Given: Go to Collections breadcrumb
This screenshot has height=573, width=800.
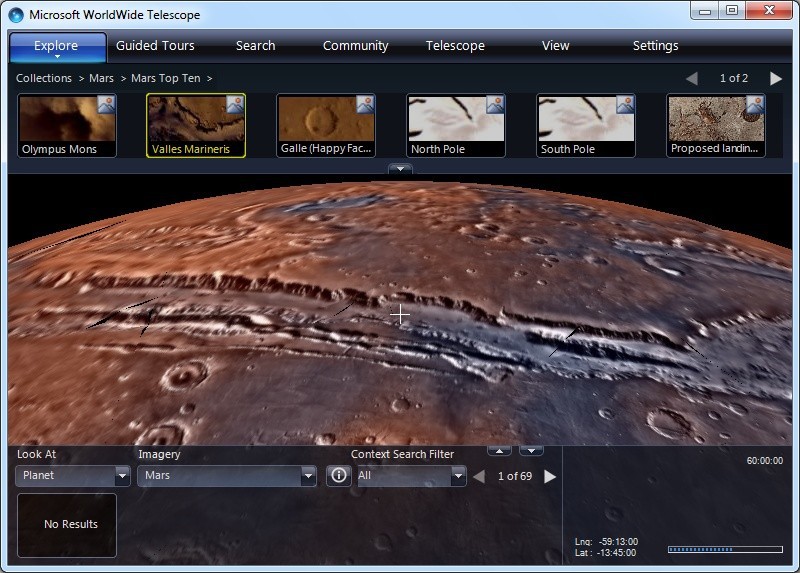Looking at the screenshot, I should pos(44,78).
